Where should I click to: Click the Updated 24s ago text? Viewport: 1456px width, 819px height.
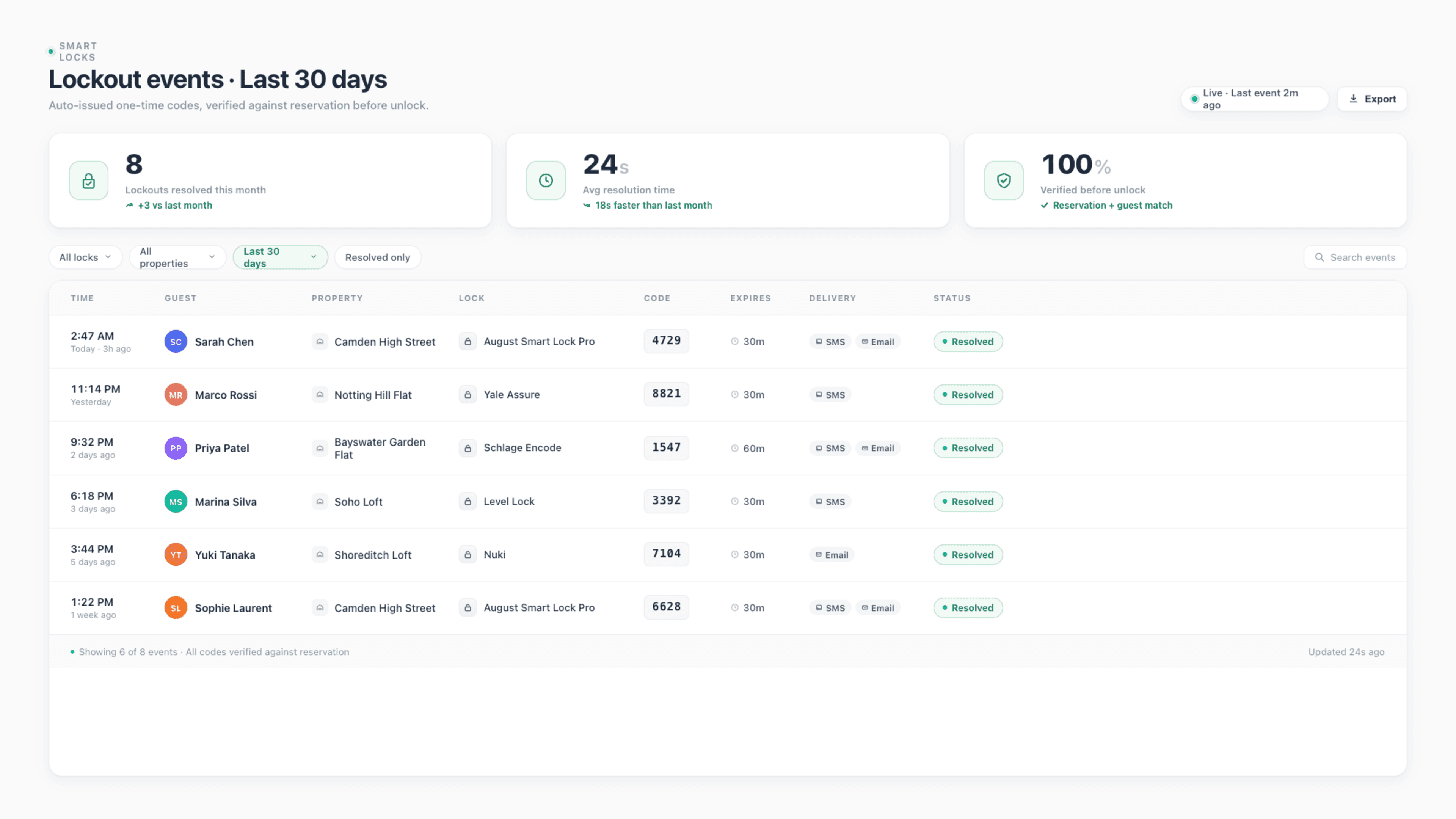point(1346,652)
